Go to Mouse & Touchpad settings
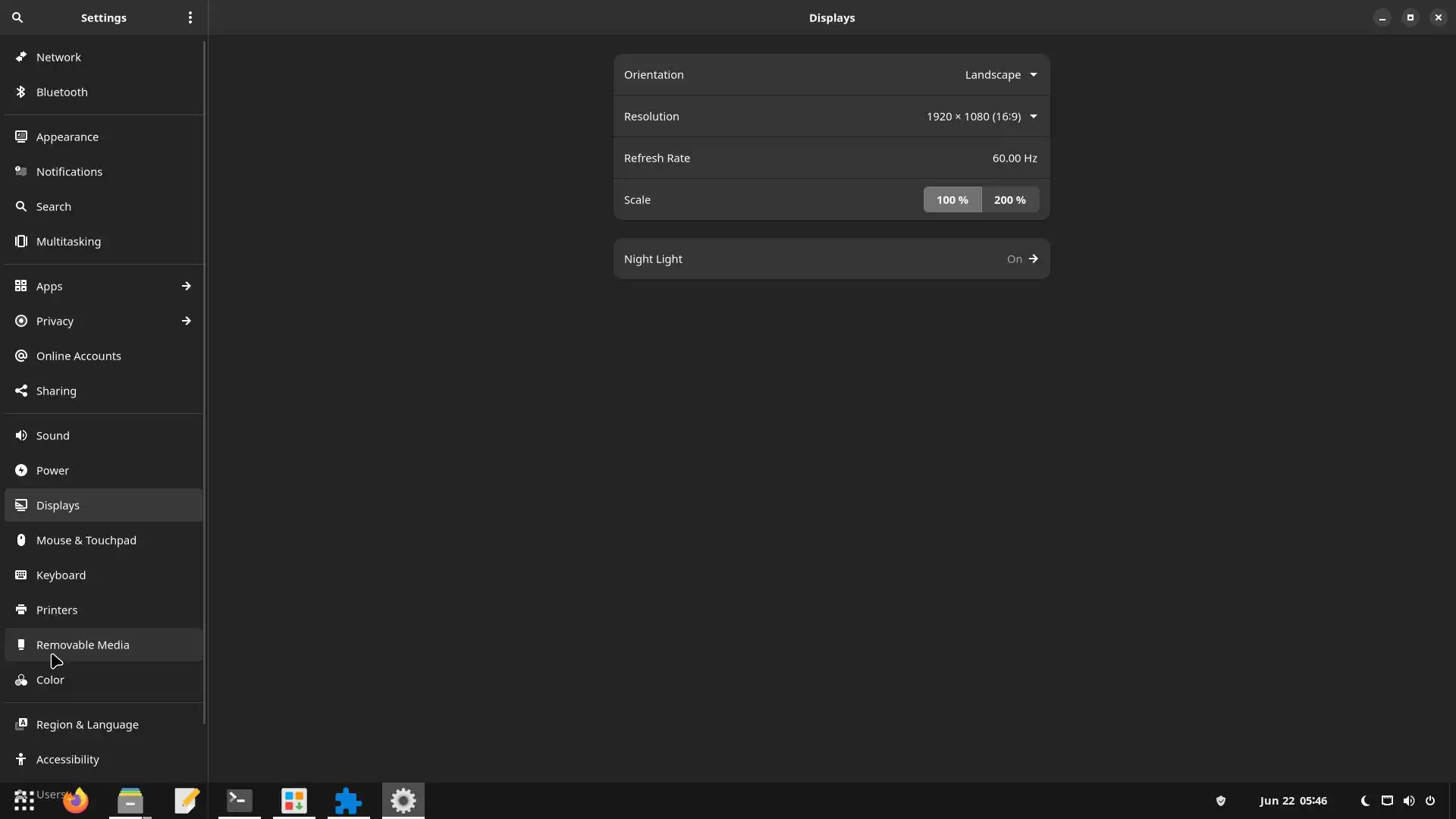This screenshot has height=819, width=1456. [x=86, y=540]
